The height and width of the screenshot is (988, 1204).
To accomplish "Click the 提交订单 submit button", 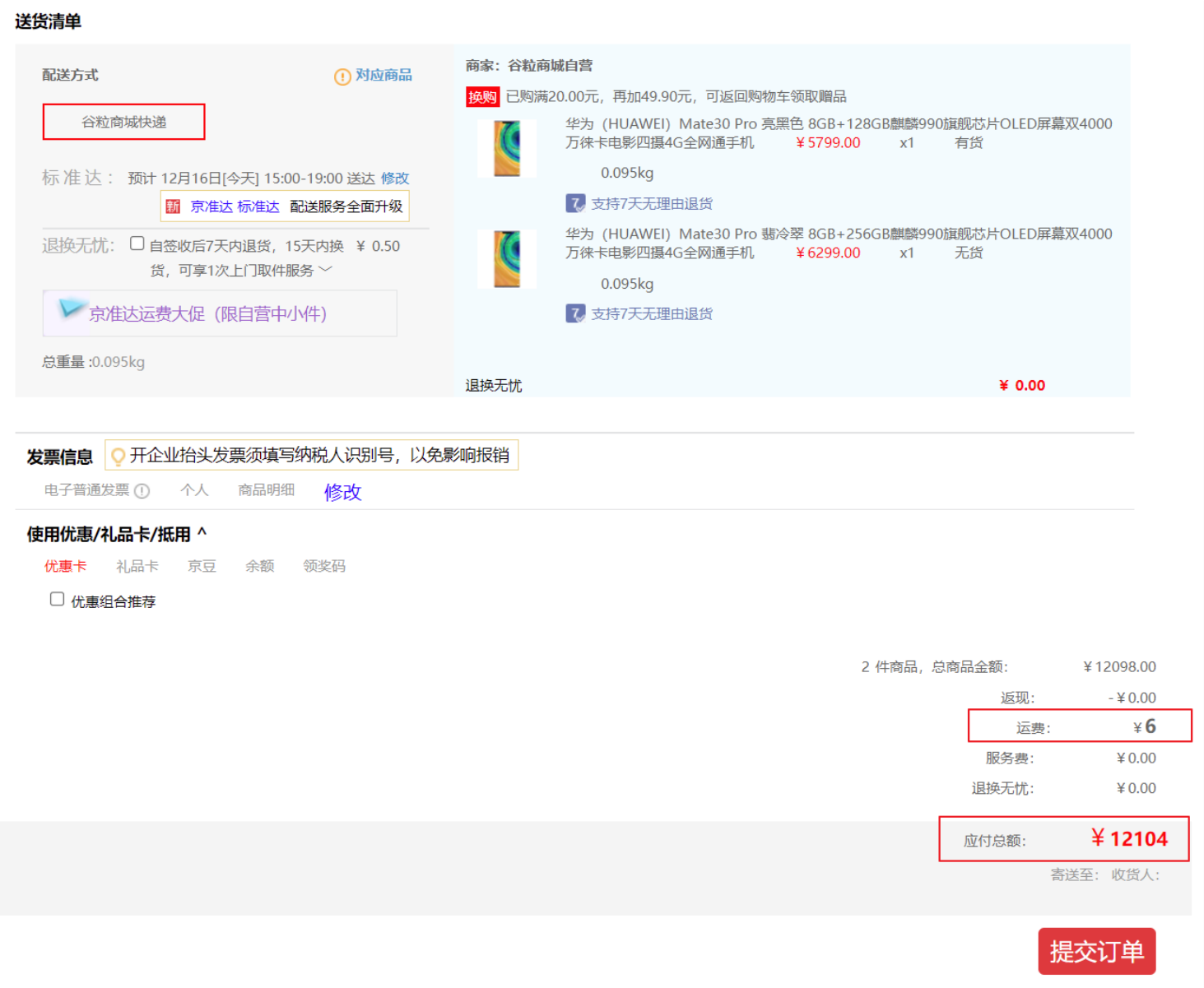I will coord(1097,951).
